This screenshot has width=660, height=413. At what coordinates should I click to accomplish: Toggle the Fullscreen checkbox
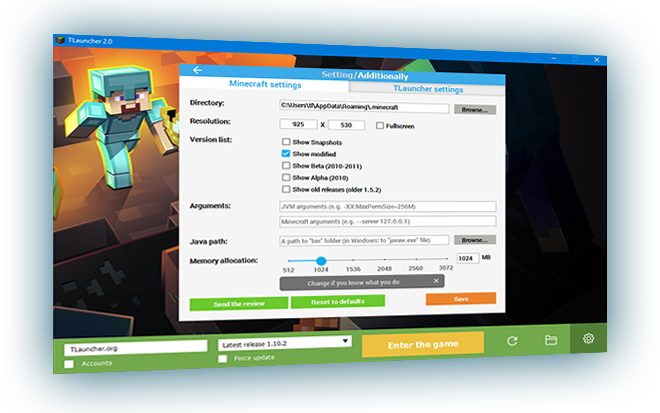(380, 125)
